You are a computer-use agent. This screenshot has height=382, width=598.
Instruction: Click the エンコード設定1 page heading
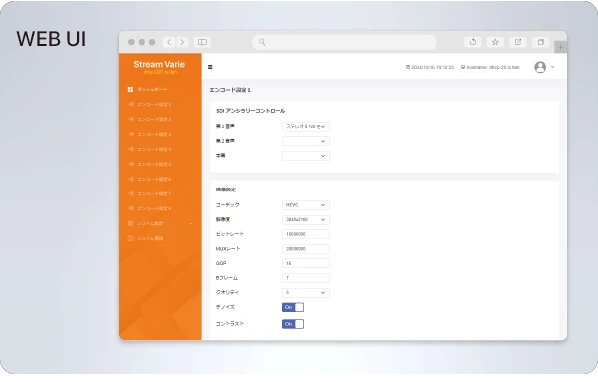tap(230, 90)
